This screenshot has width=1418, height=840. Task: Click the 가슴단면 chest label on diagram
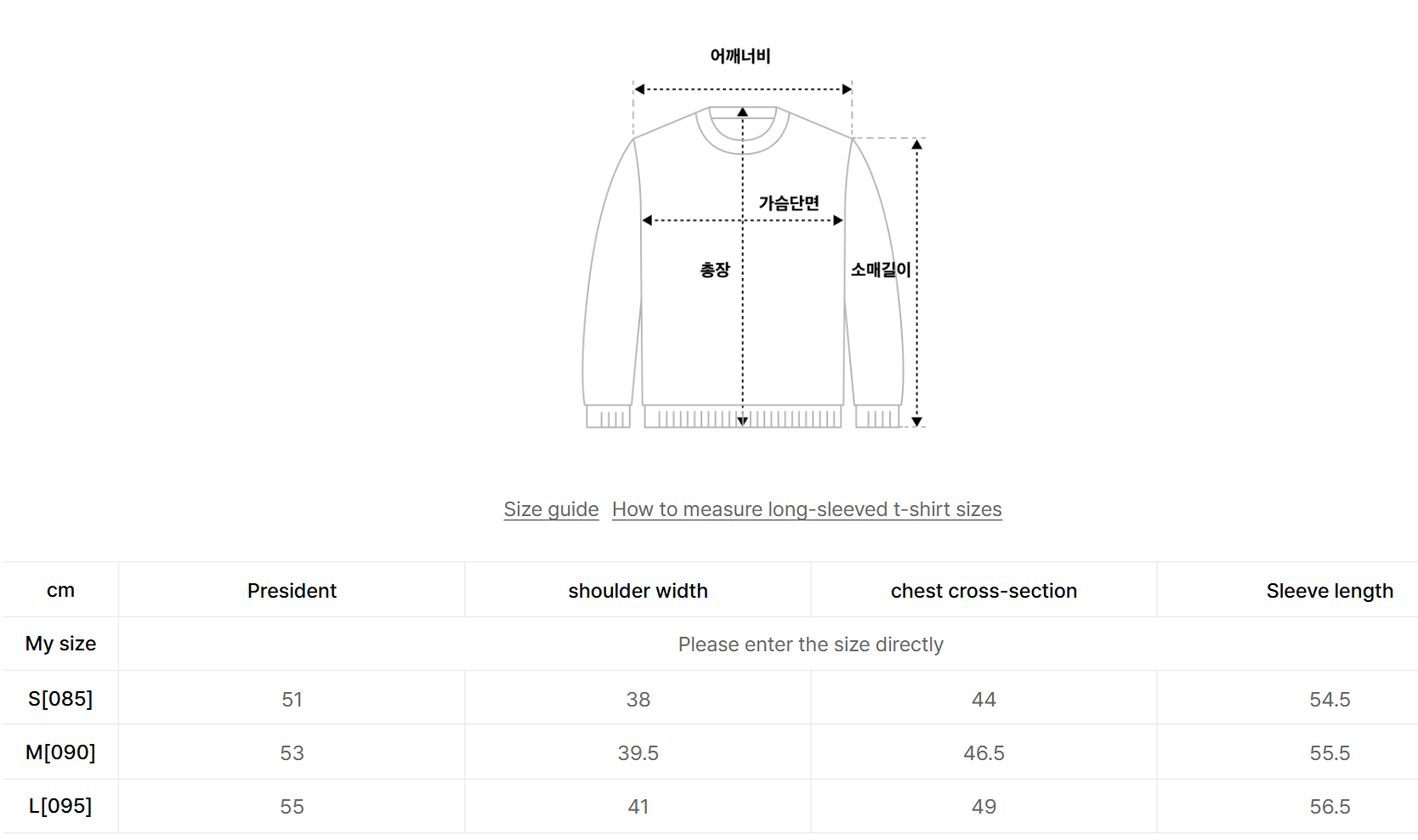point(789,203)
